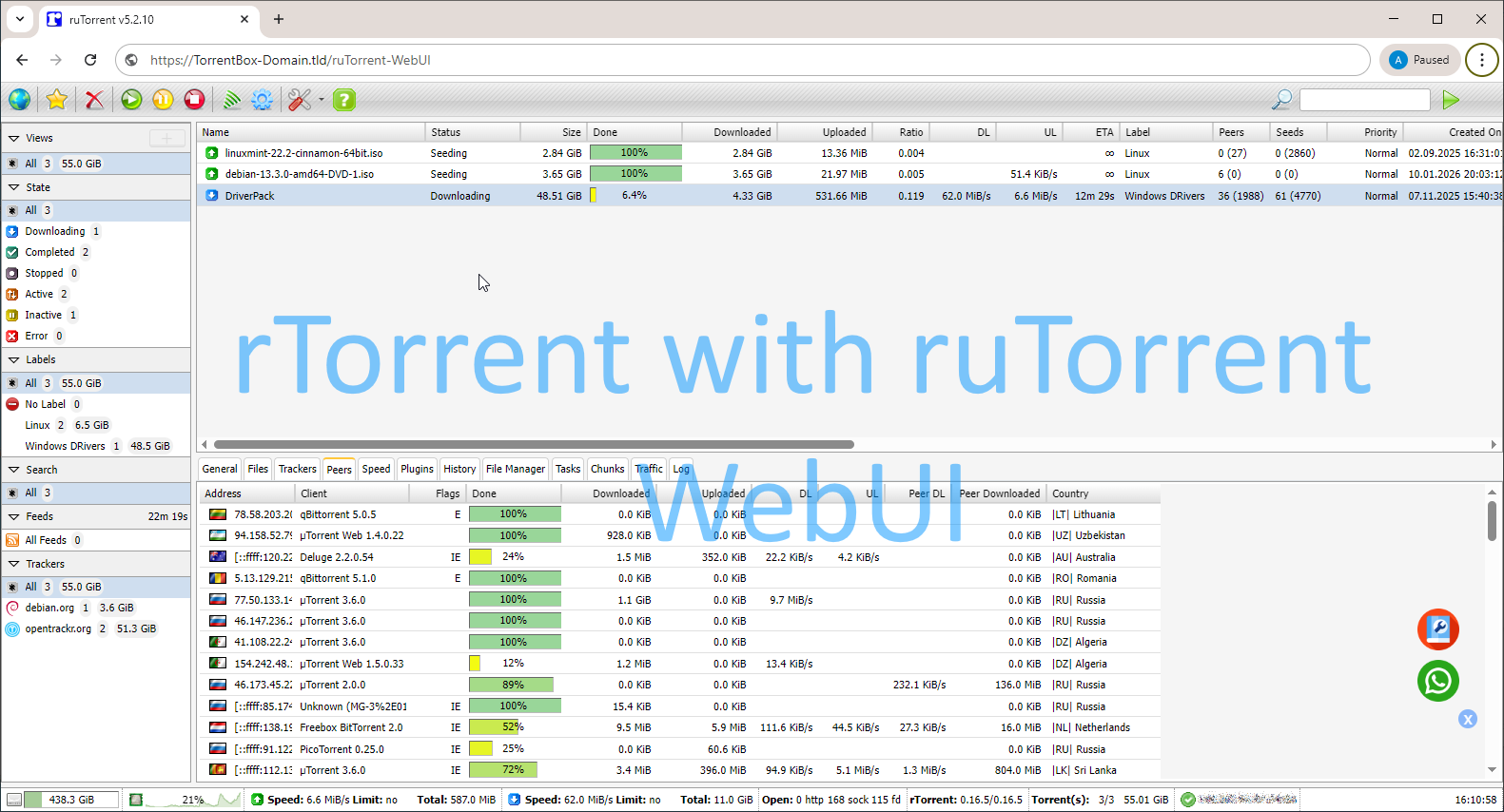Click the toolbar search input field
This screenshot has width=1504, height=812.
coord(1364,100)
